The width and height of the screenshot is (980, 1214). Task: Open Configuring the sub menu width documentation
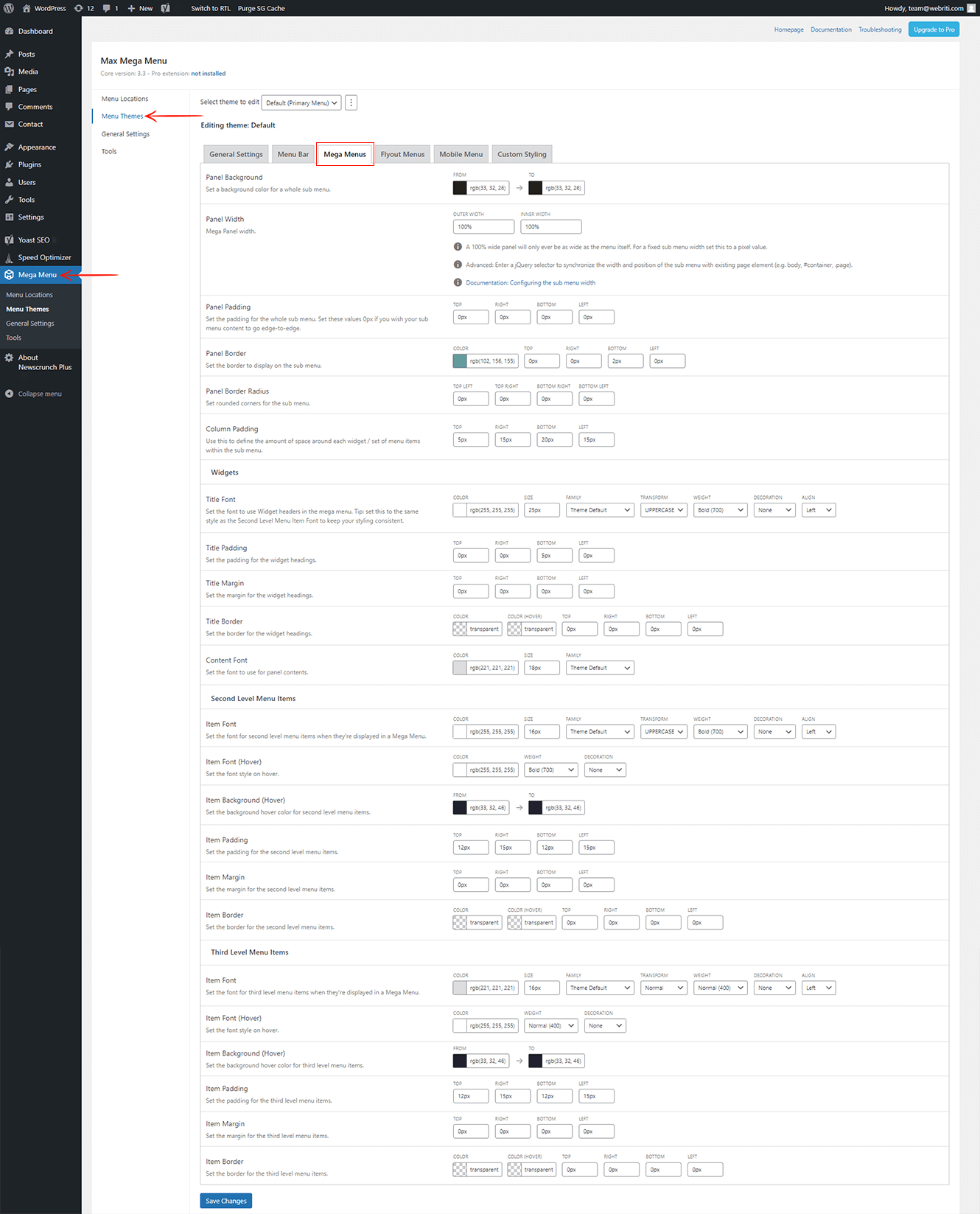tap(531, 282)
